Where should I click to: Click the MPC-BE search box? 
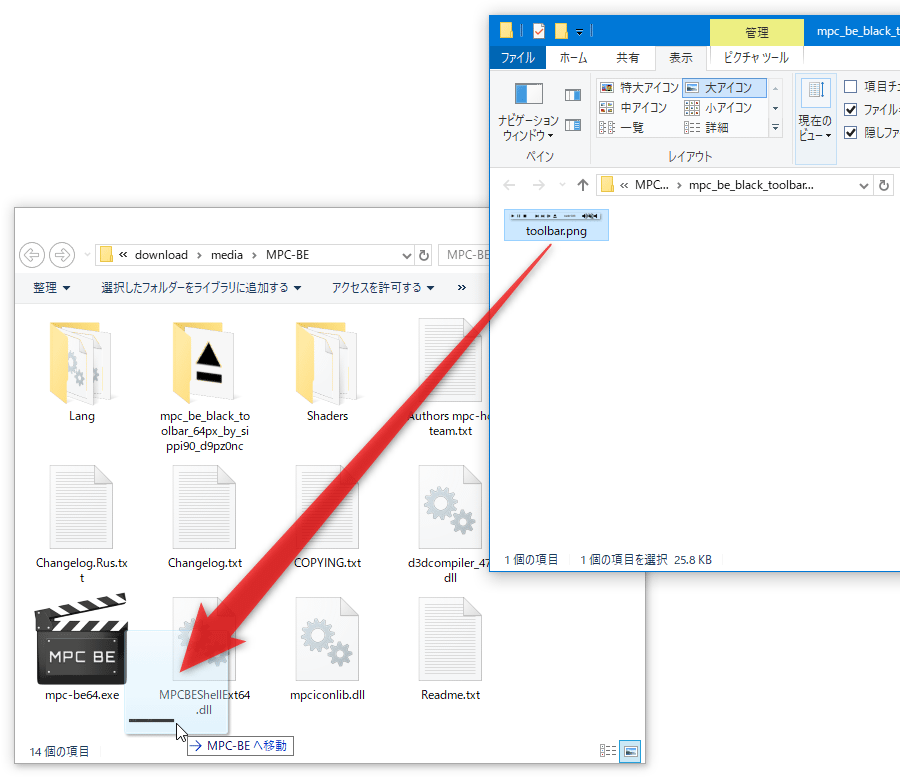click(x=464, y=255)
